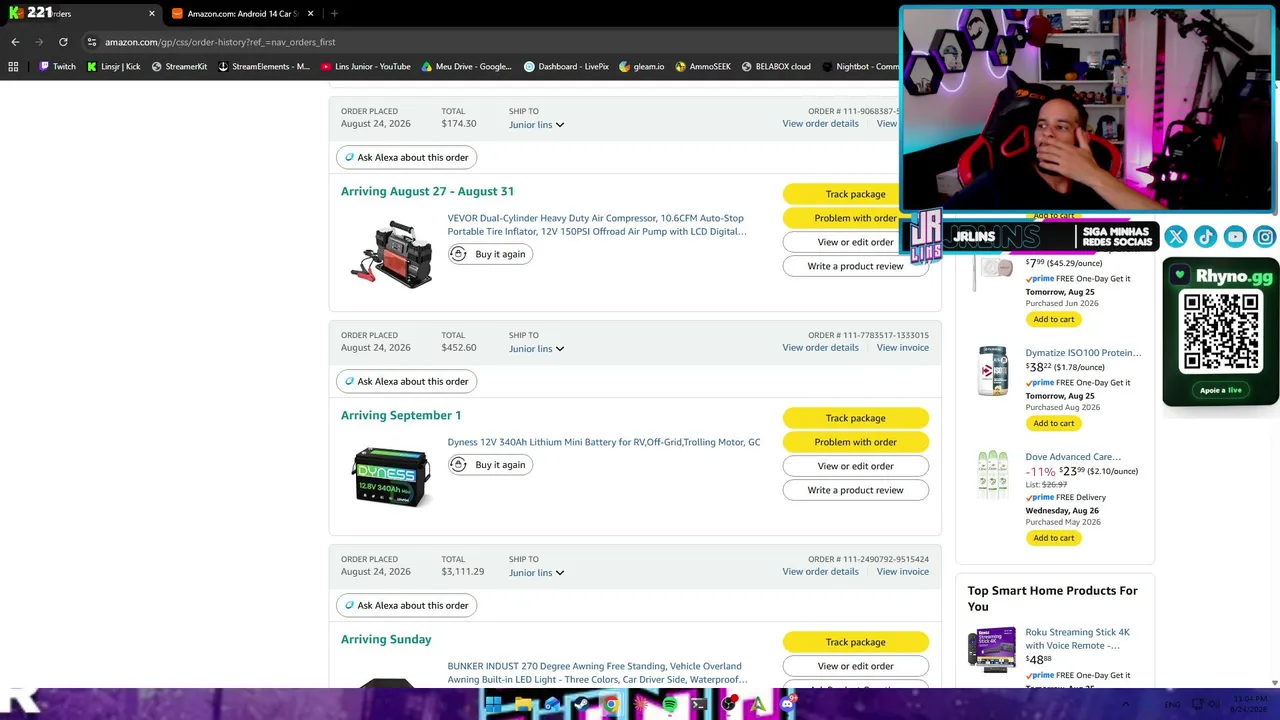The height and width of the screenshot is (720, 1280).
Task: View invoice for the $452.60 order
Action: point(902,348)
